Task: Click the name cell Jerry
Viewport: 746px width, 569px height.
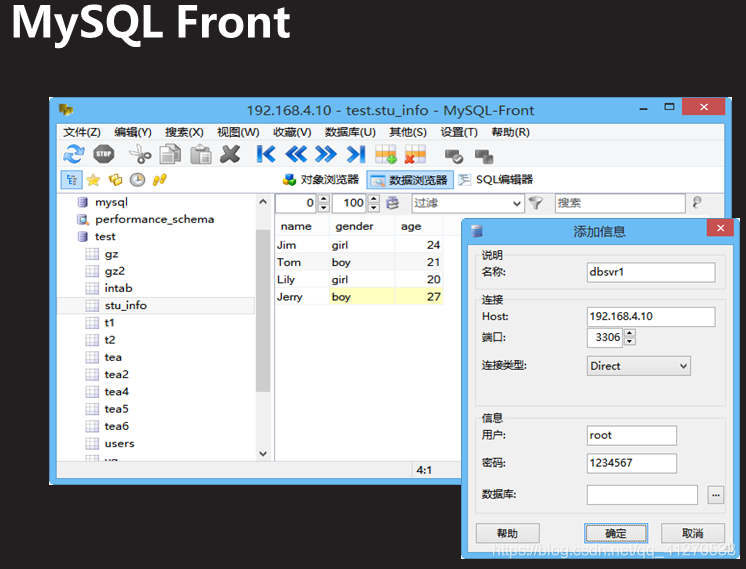Action: pyautogui.click(x=302, y=297)
